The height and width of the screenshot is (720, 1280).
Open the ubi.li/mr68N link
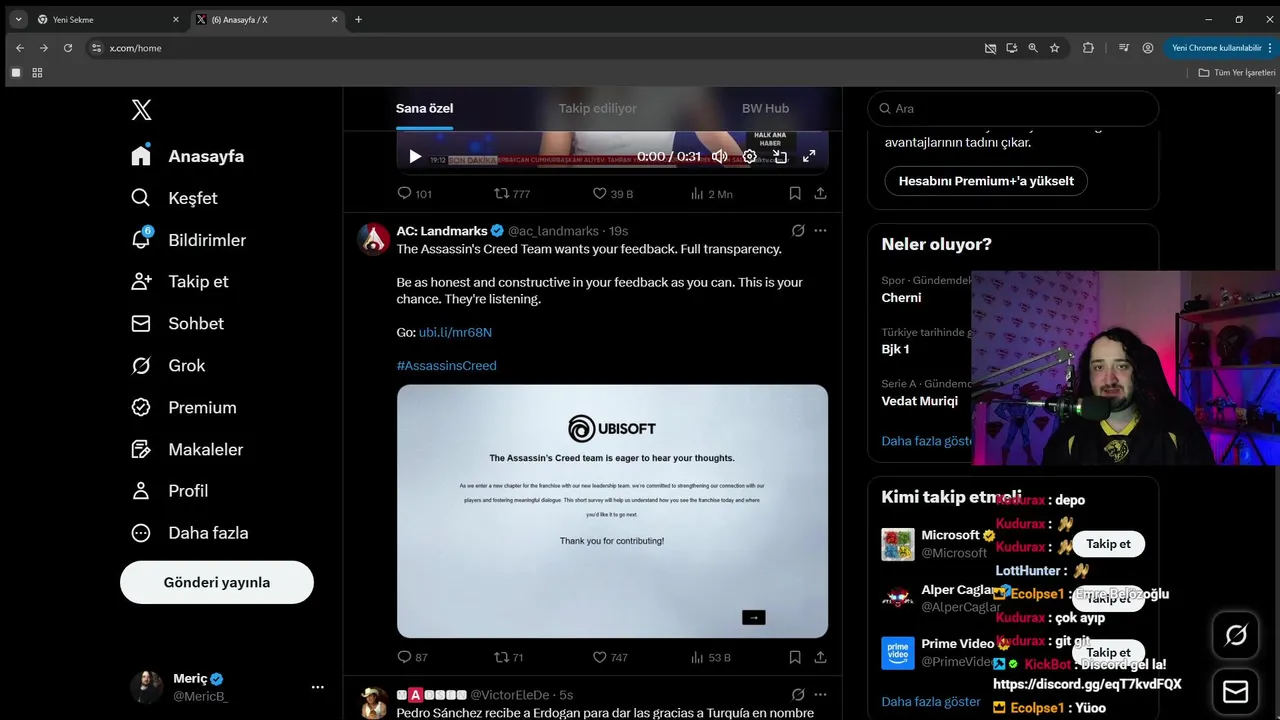click(455, 332)
